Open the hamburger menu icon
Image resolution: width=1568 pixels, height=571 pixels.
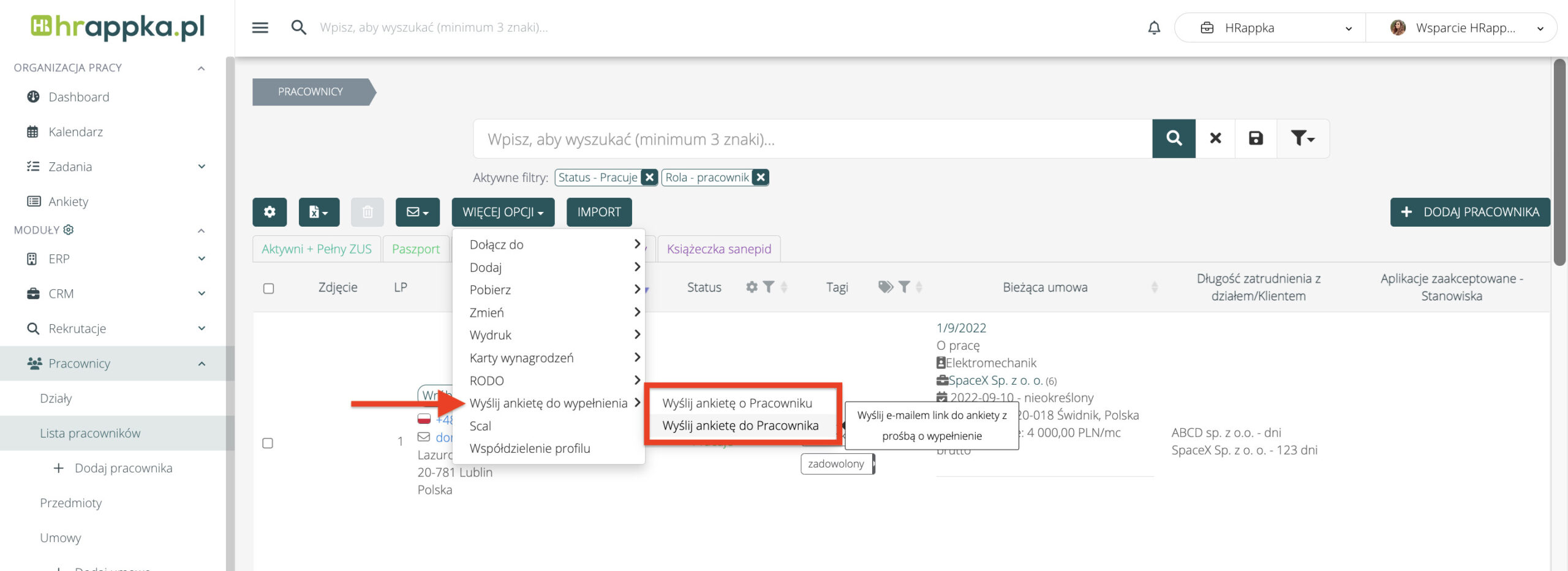pos(260,28)
